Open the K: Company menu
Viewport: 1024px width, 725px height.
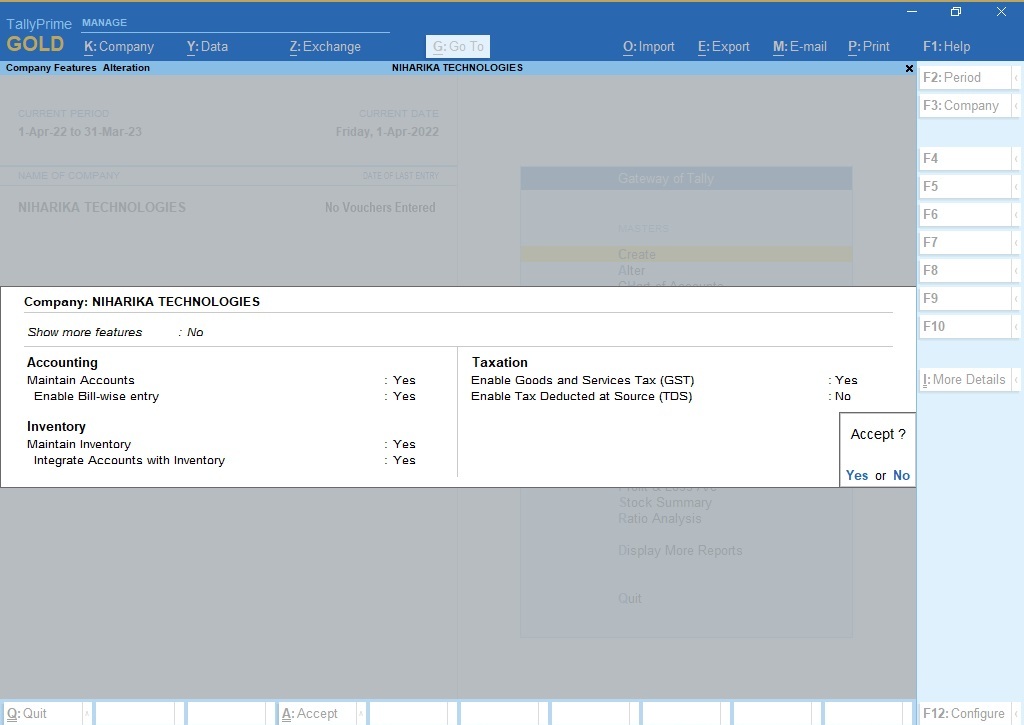point(119,46)
